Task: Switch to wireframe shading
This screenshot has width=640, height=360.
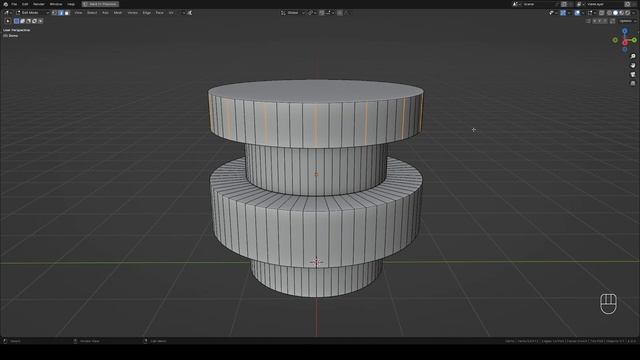Action: tap(609, 13)
